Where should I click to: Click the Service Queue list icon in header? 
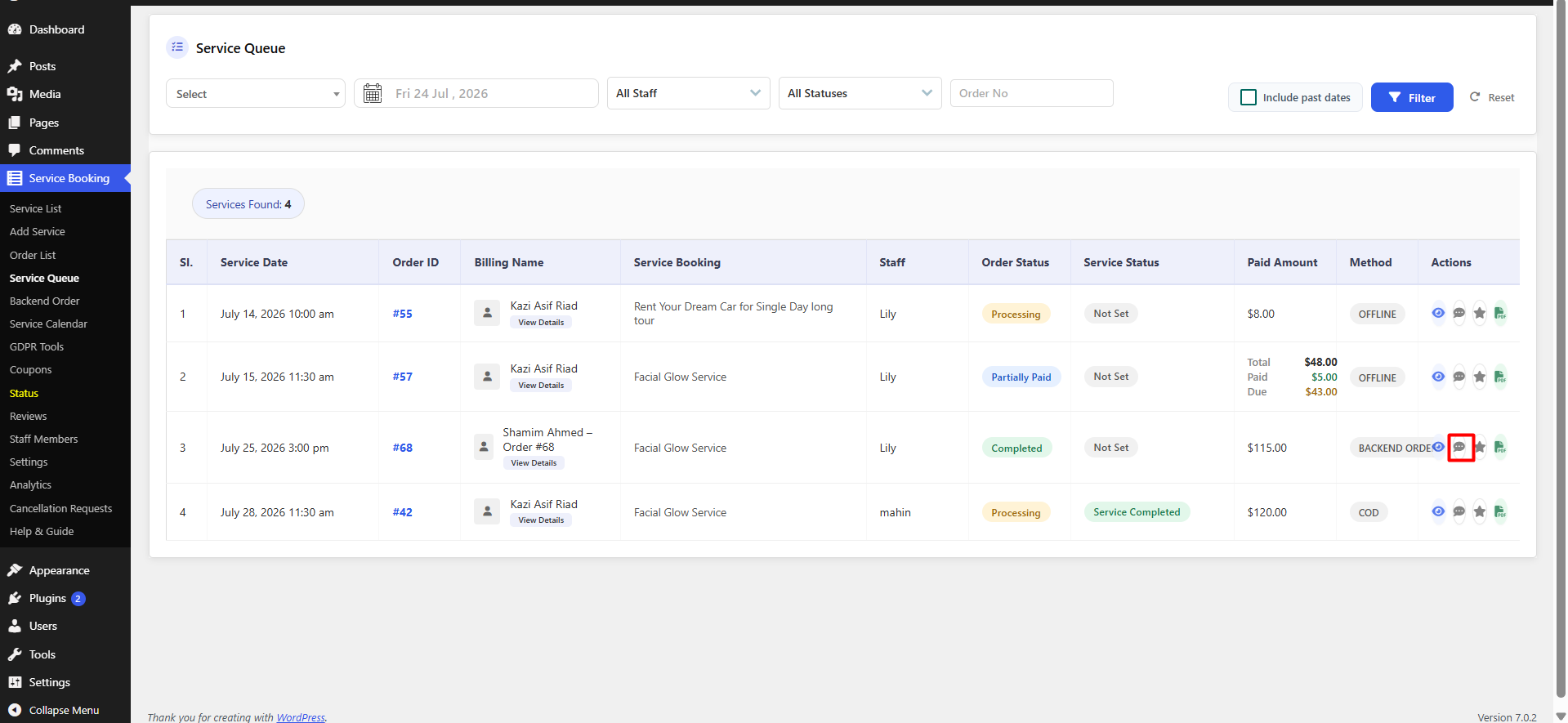click(177, 47)
